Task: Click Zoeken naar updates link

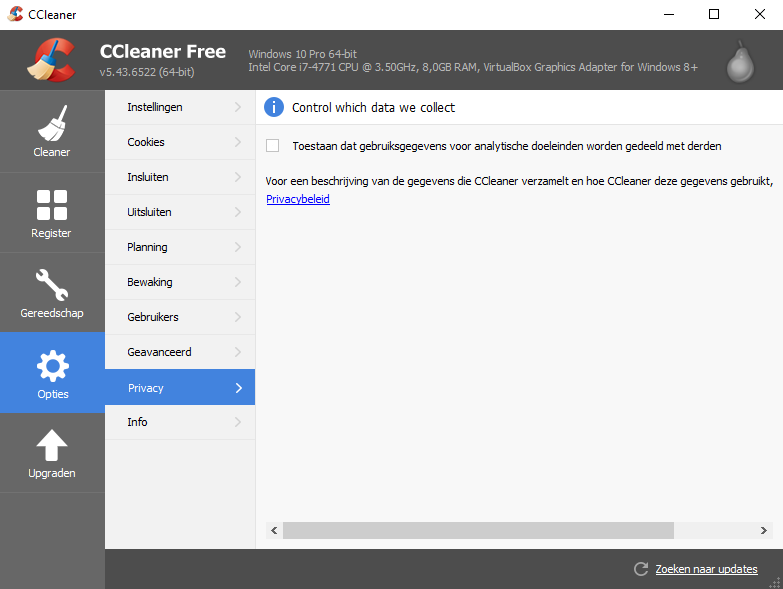Action: 706,569
